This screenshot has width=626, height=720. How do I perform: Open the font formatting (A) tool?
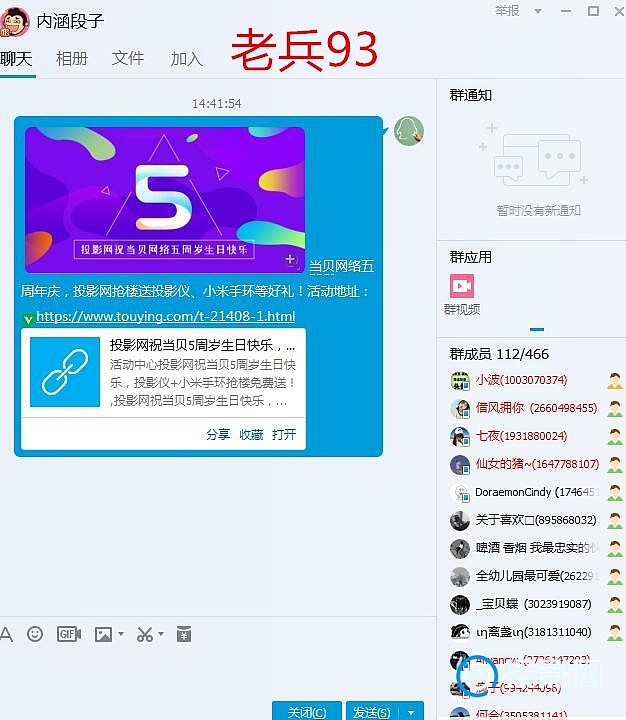[x=6, y=635]
